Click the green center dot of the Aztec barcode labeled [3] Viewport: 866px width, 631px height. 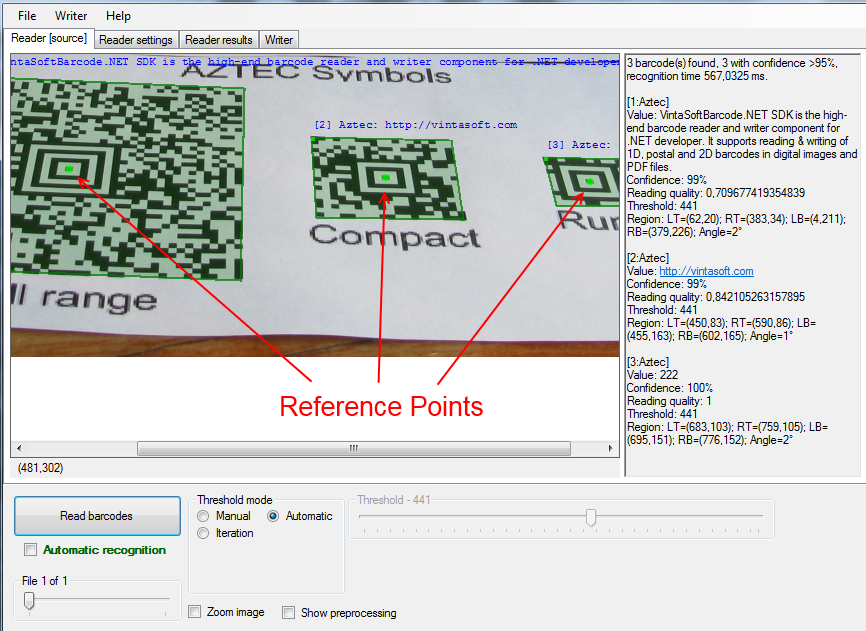[590, 181]
